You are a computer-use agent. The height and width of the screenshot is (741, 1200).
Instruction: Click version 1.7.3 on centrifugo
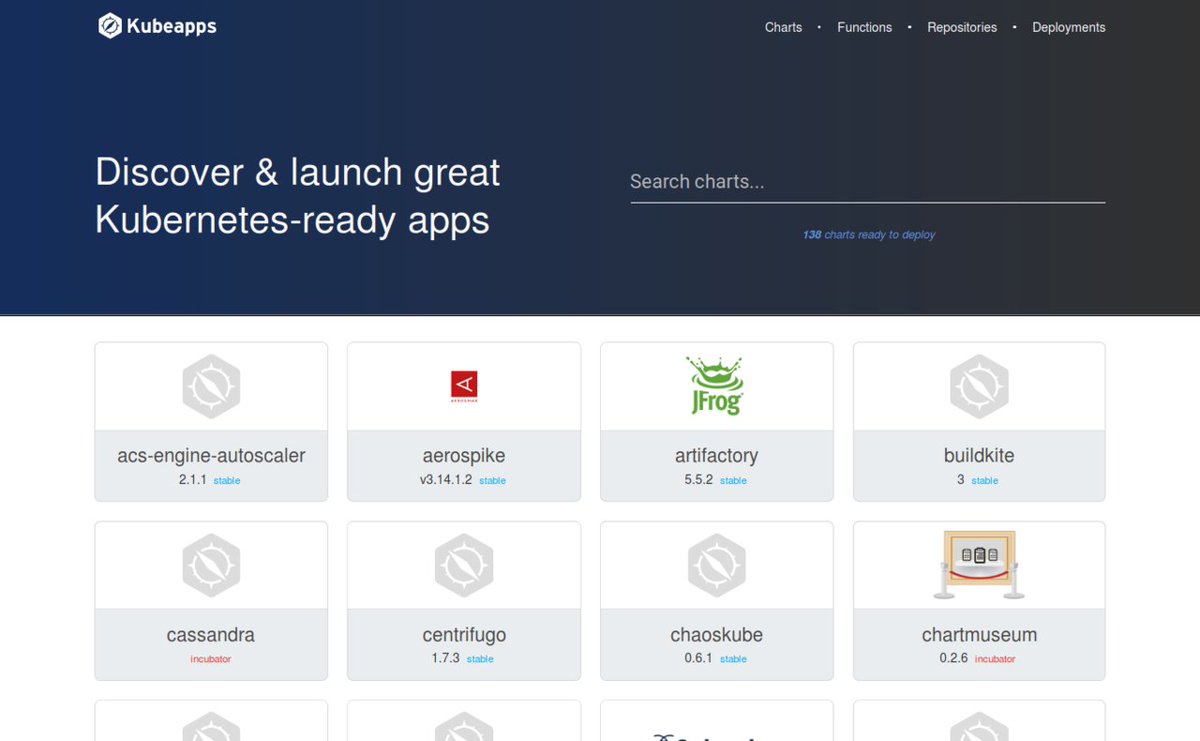coord(446,659)
